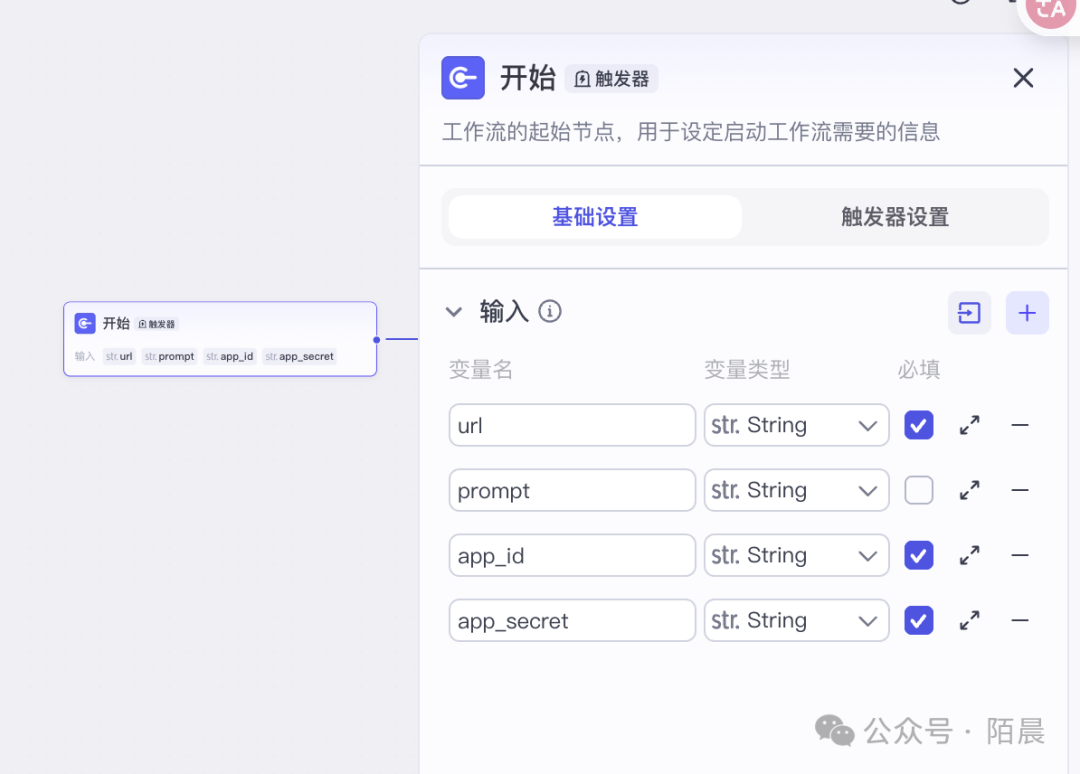The height and width of the screenshot is (774, 1080).
Task: Uncheck required for app_id variable
Action: pos(919,555)
